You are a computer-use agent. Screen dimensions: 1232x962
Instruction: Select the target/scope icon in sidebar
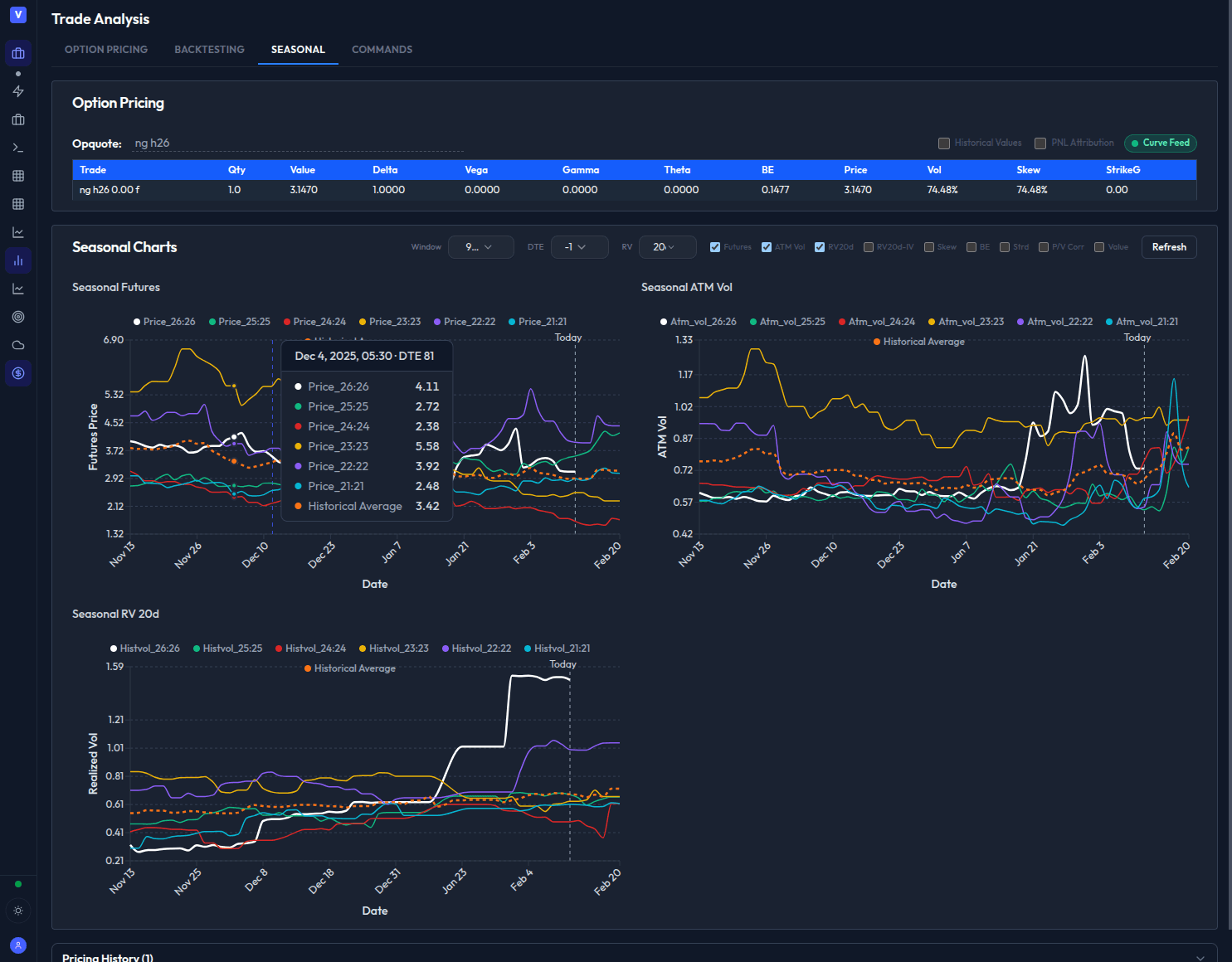(18, 316)
